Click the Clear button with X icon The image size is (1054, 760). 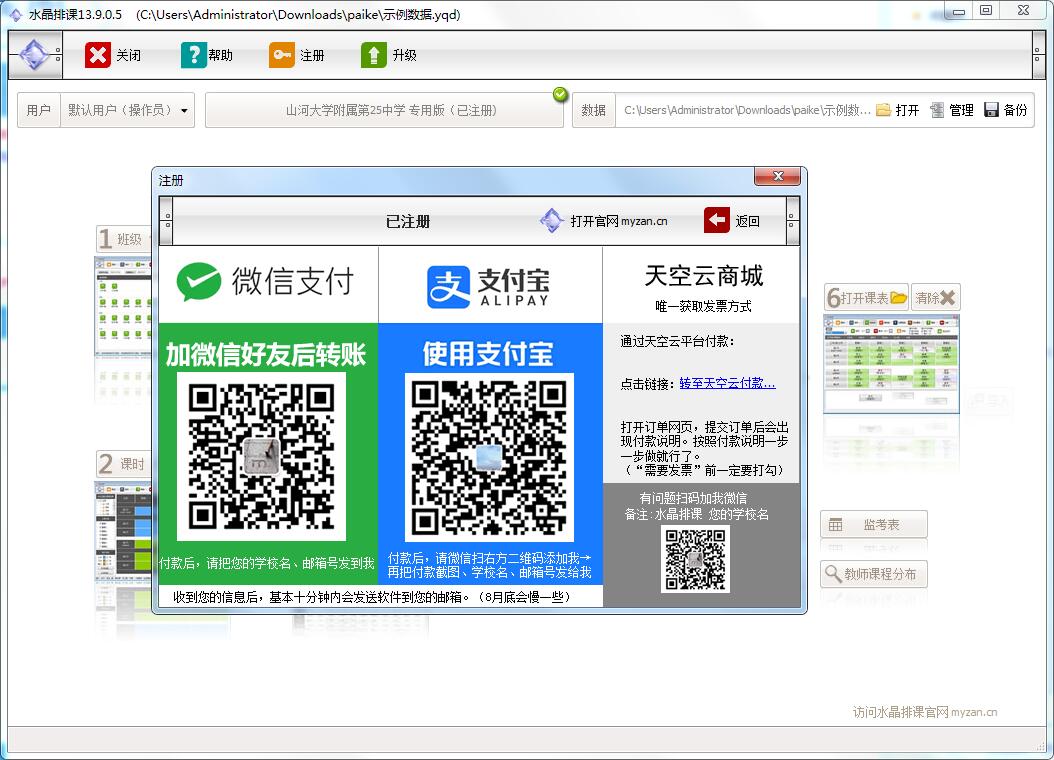pos(936,298)
